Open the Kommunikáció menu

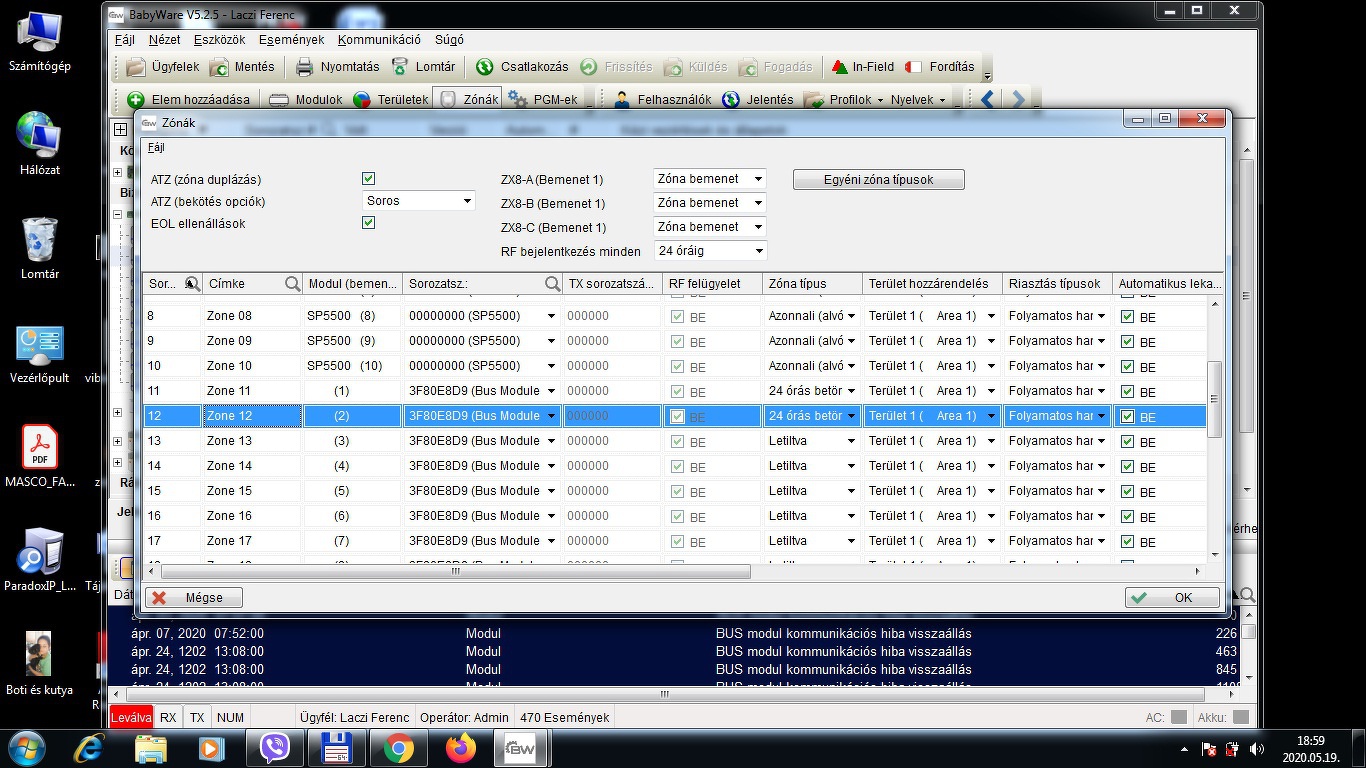click(x=379, y=40)
